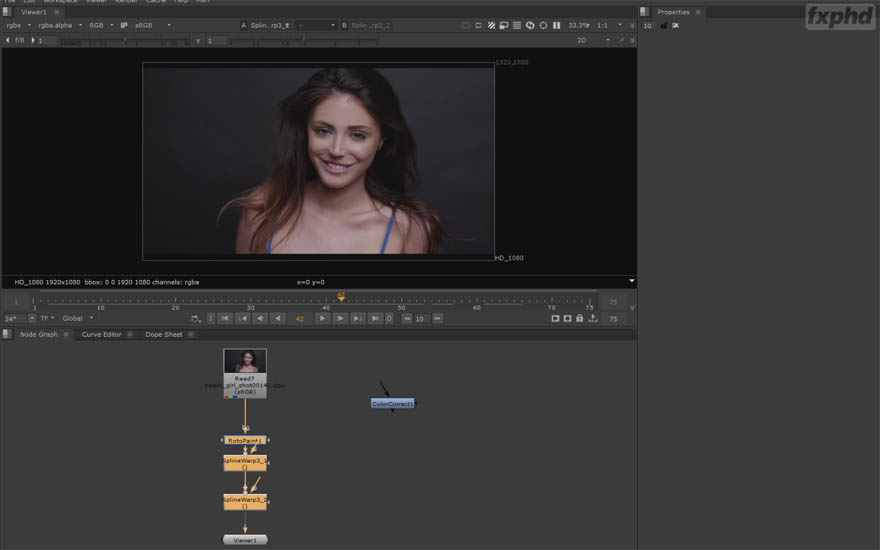Screen dimensions: 880x550
Task: Open the sRGB viewer process dropdown
Action: (x=153, y=25)
